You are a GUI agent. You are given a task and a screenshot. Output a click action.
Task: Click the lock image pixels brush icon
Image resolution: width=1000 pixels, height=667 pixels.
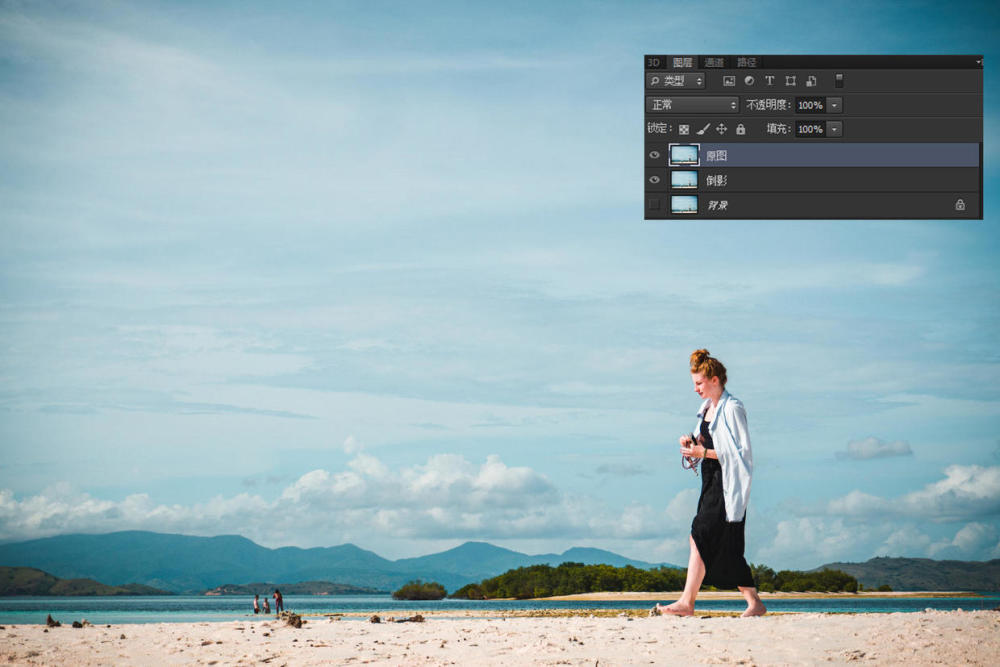pos(703,129)
